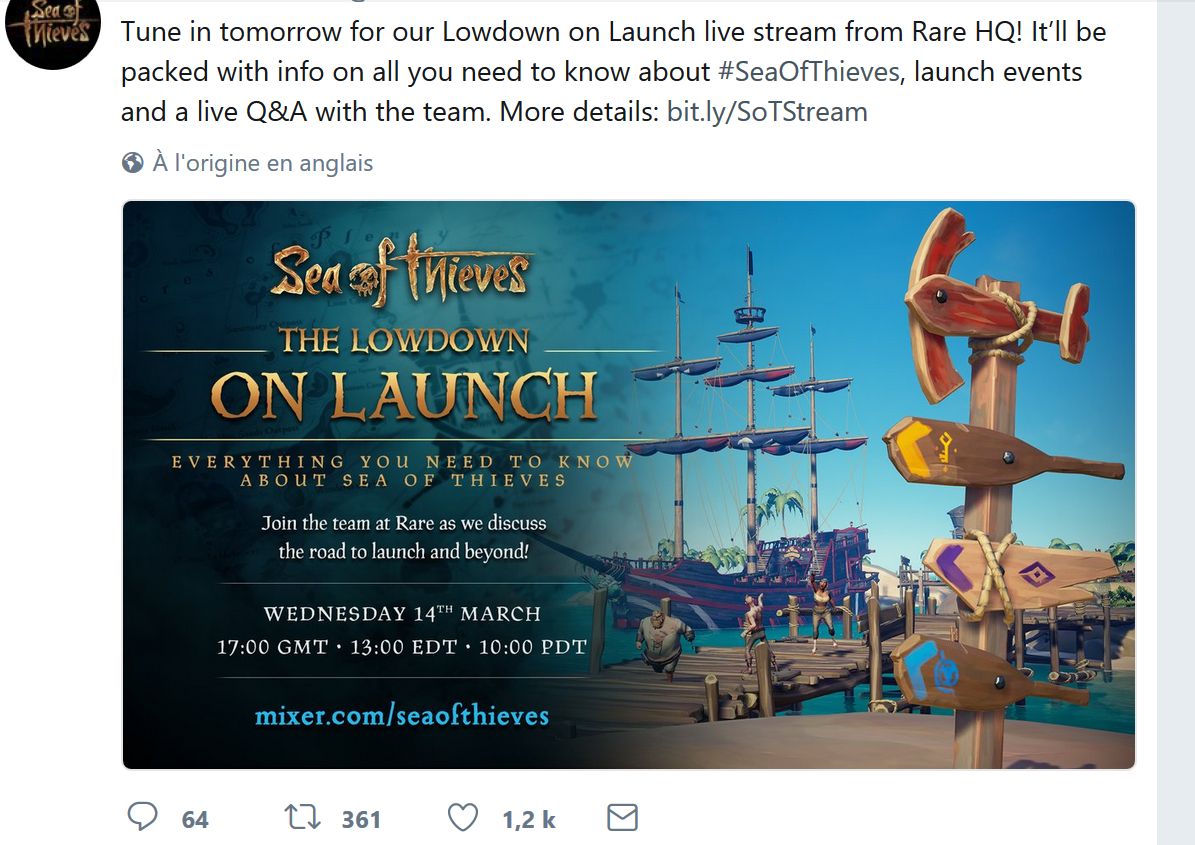Open the Sea of Thieves profile avatar

click(x=53, y=30)
